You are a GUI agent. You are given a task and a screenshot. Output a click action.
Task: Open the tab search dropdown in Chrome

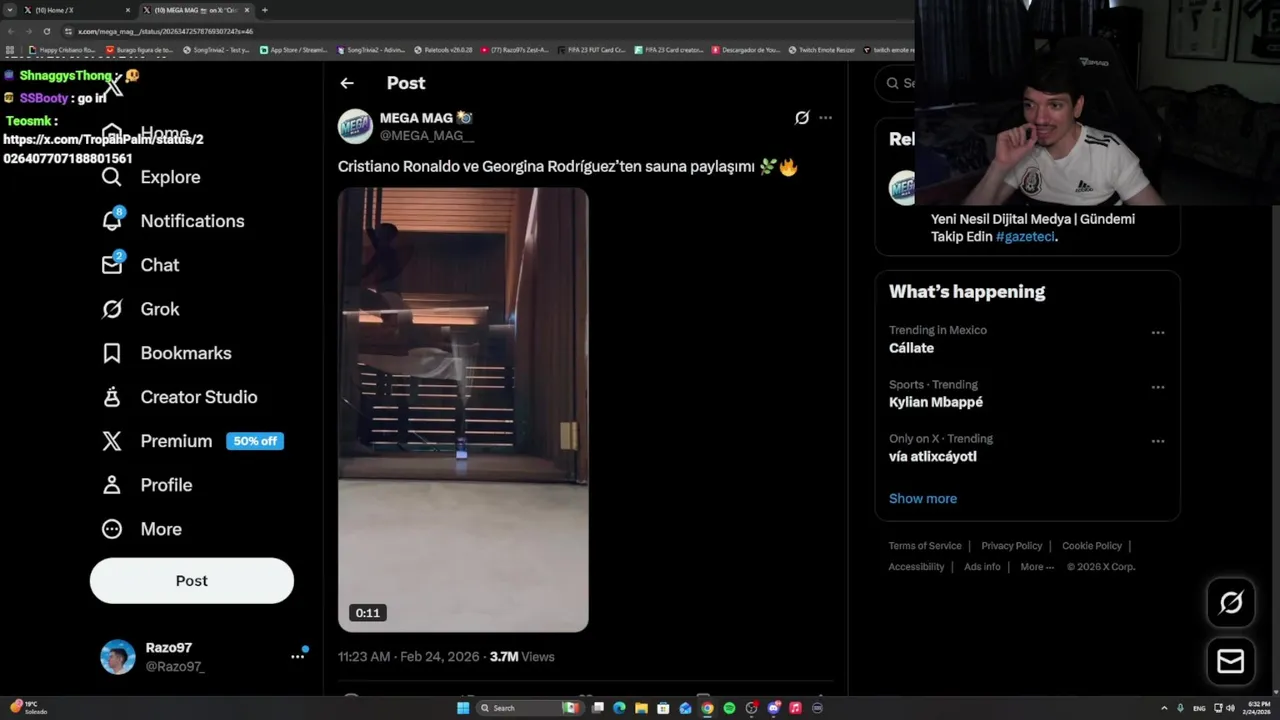(10, 10)
